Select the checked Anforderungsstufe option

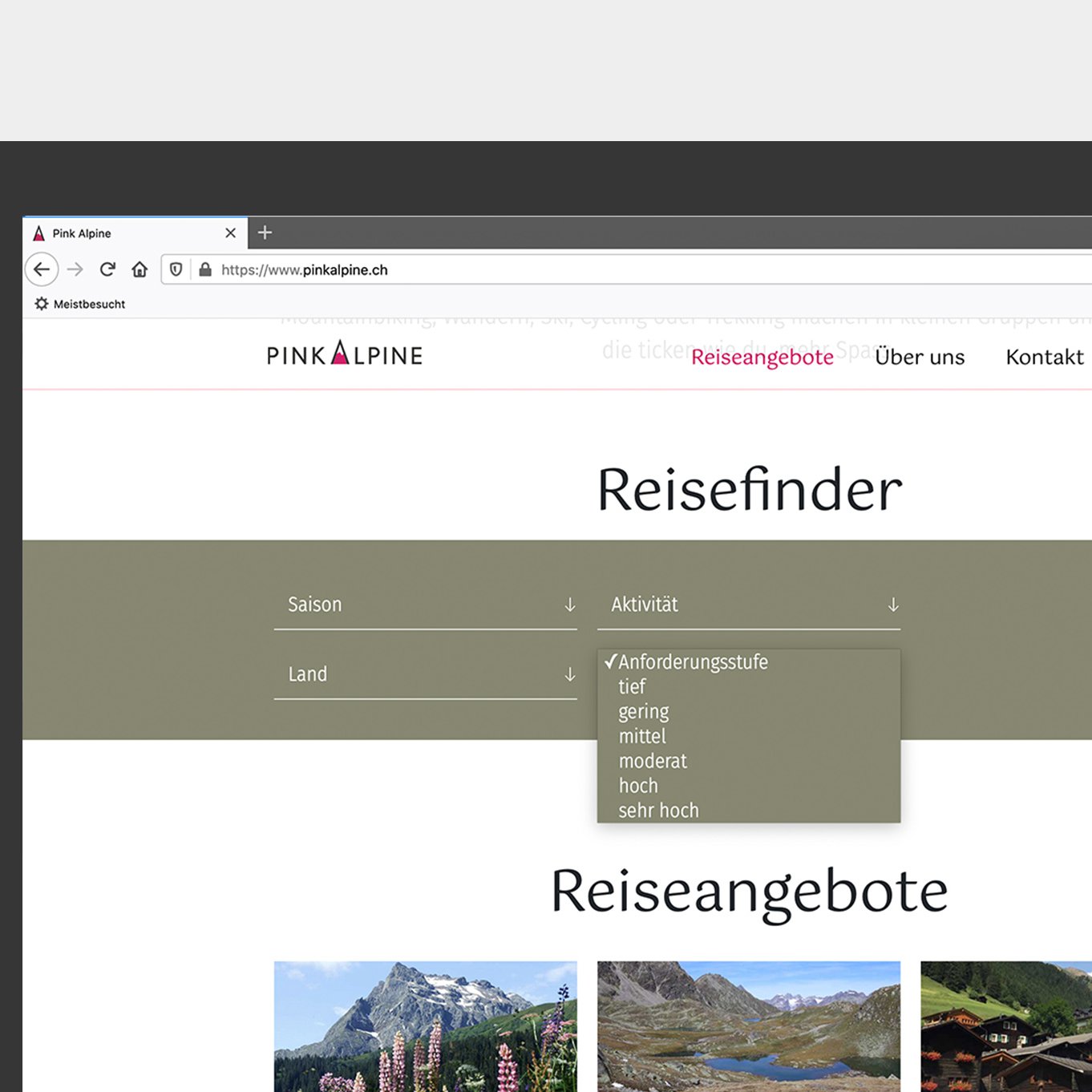point(694,661)
